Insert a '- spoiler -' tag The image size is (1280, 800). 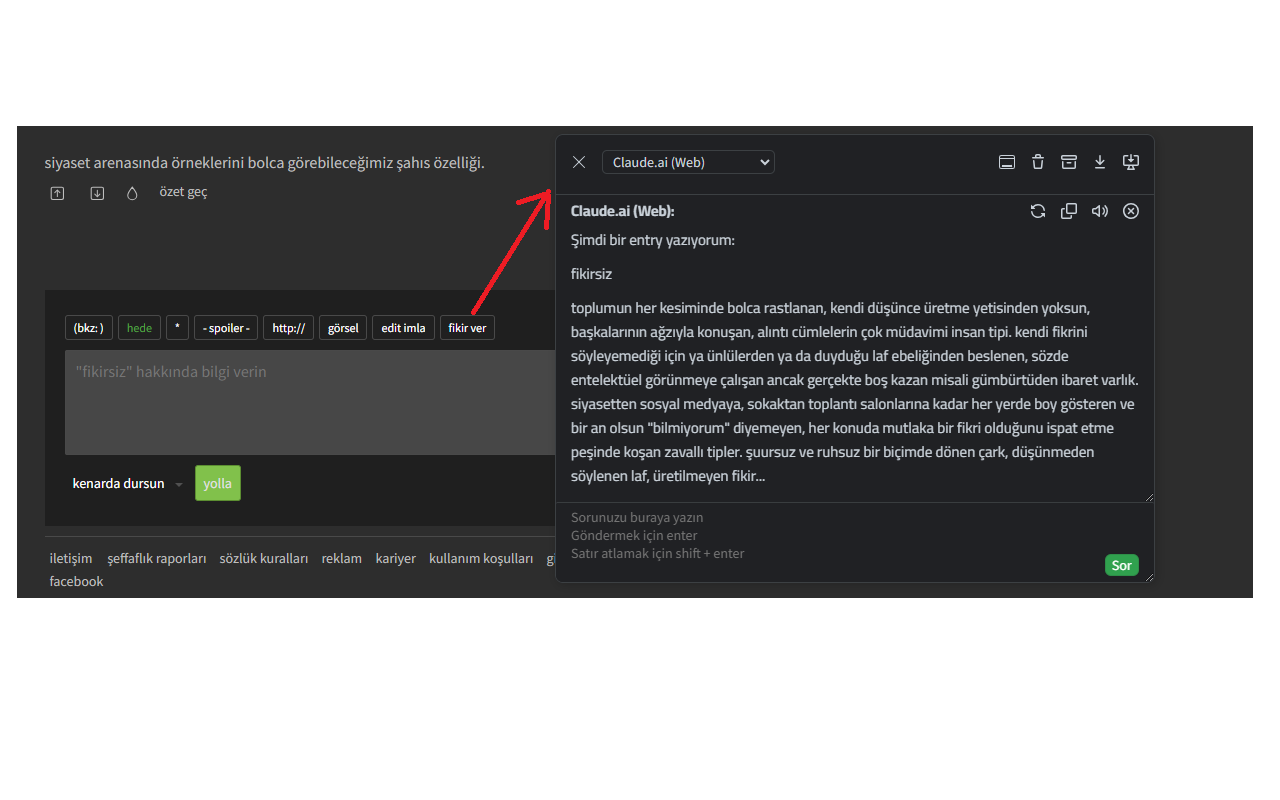coord(226,328)
